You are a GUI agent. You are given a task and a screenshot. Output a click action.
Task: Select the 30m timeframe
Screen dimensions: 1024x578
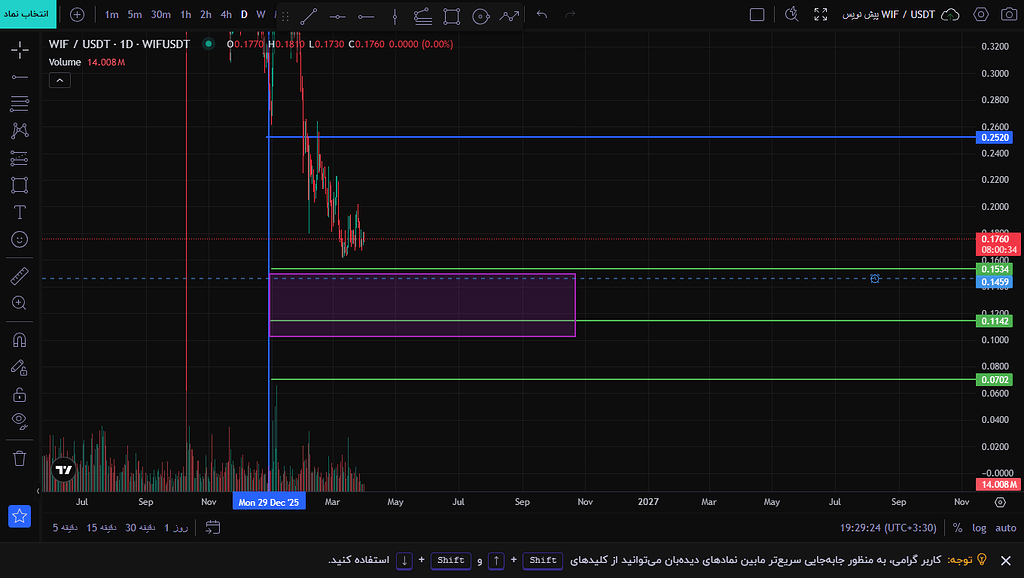161,14
